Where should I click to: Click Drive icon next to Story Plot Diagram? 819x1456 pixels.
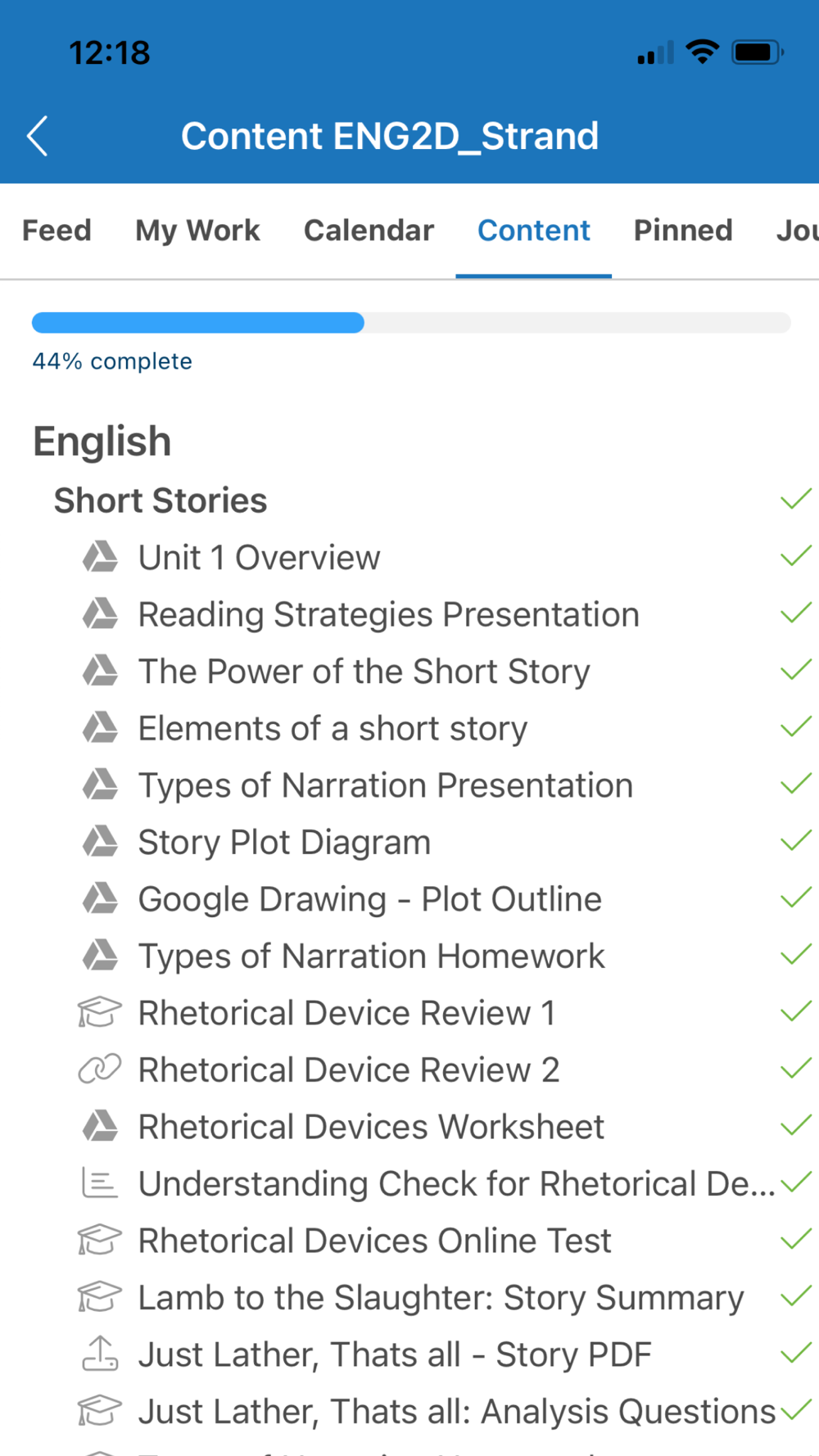pos(100,842)
